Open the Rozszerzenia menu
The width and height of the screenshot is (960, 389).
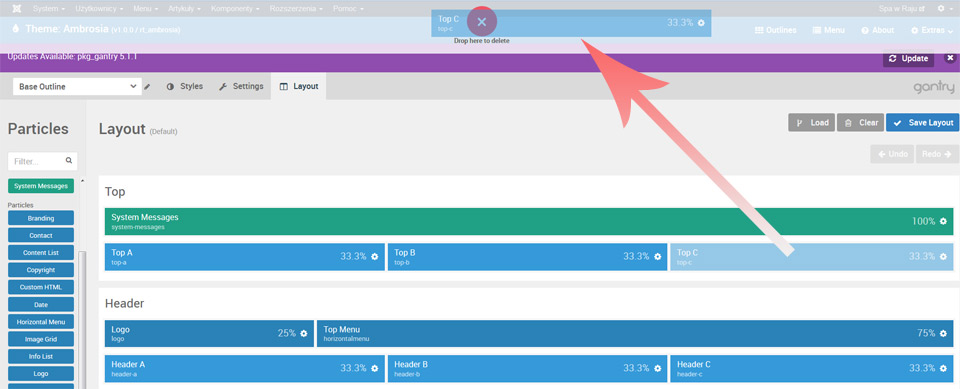(x=296, y=9)
